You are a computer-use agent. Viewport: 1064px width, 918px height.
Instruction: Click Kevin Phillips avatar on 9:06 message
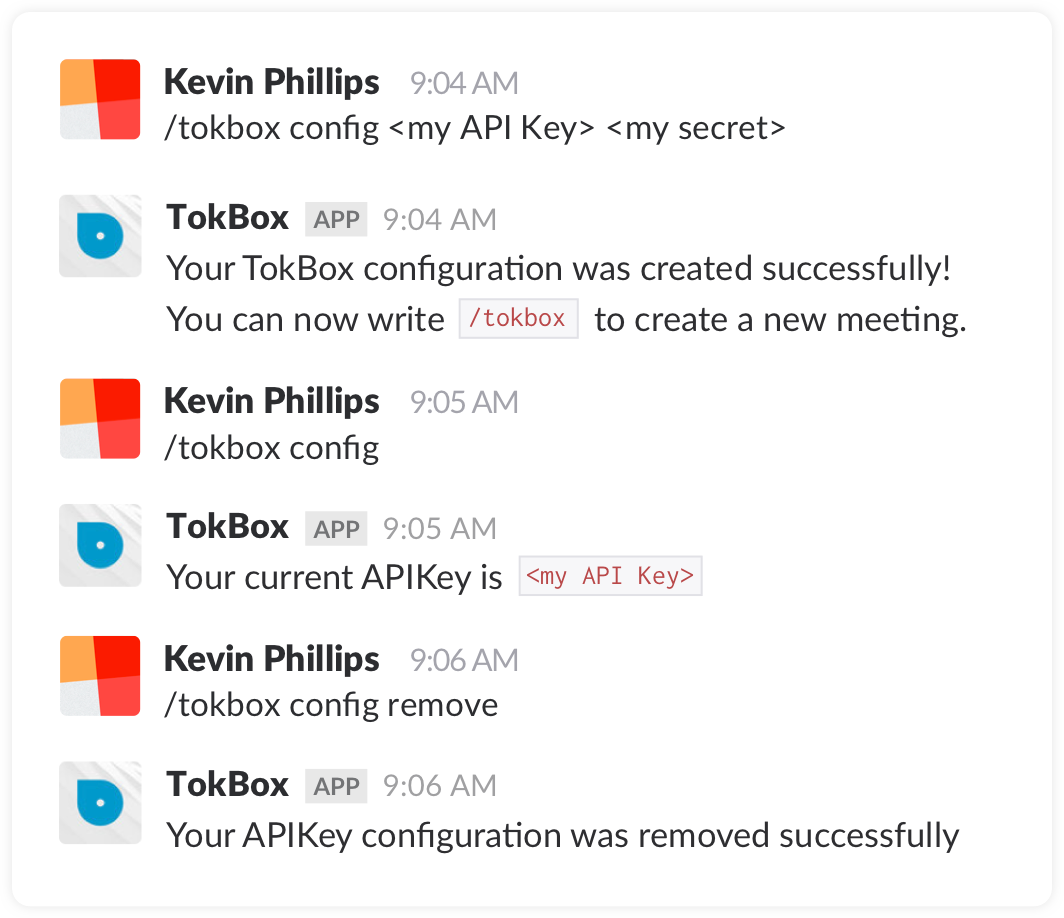click(100, 676)
